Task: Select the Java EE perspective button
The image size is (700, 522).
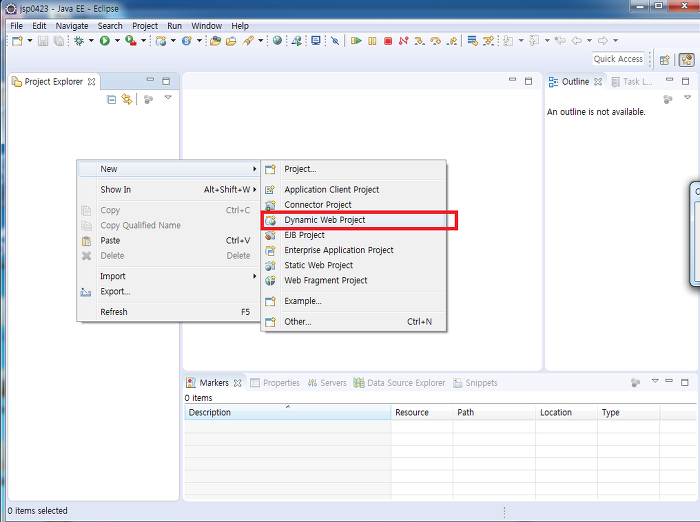Action: (x=687, y=60)
